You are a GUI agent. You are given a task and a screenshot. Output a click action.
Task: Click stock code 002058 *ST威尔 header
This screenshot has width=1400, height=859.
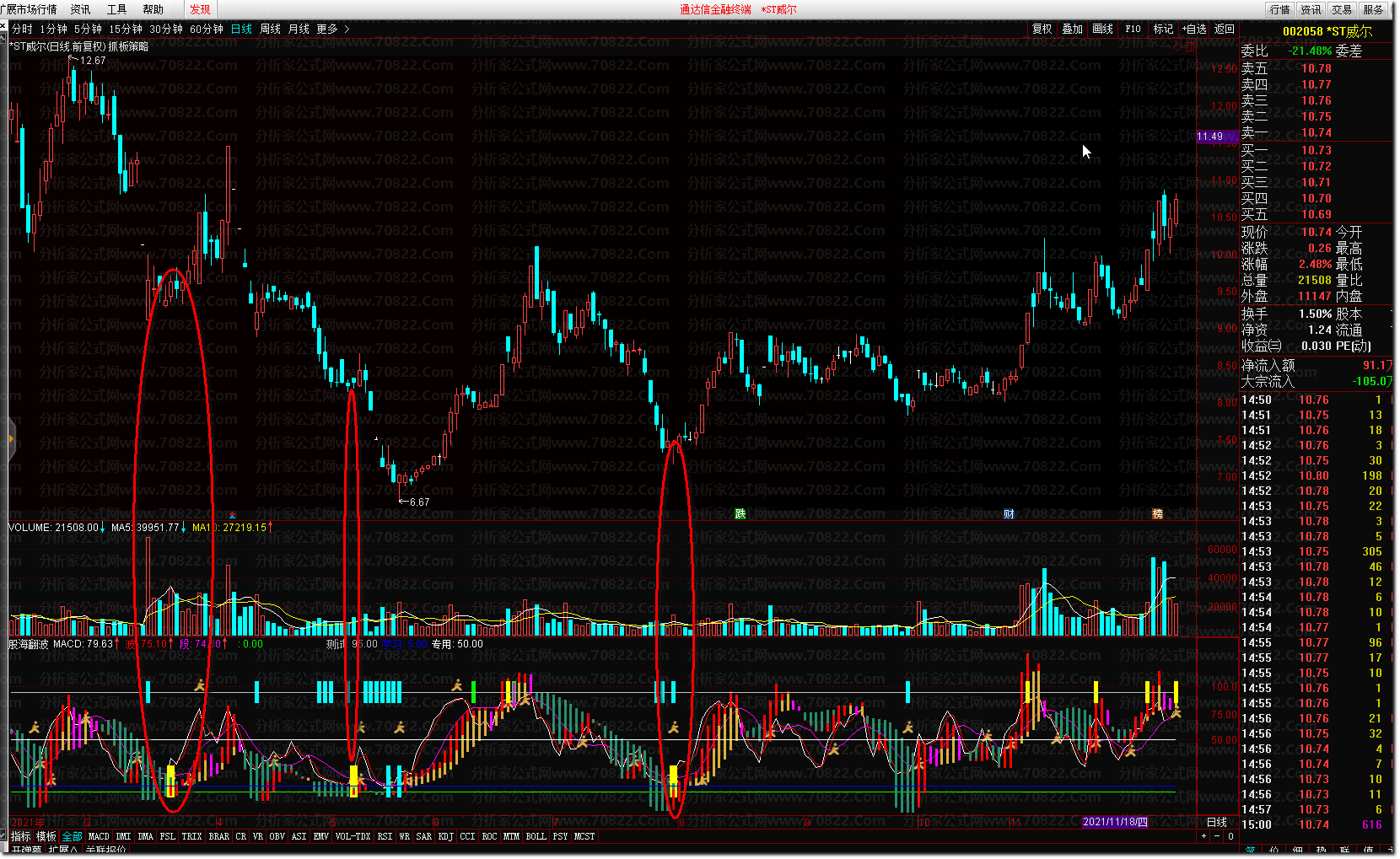[x=1327, y=31]
